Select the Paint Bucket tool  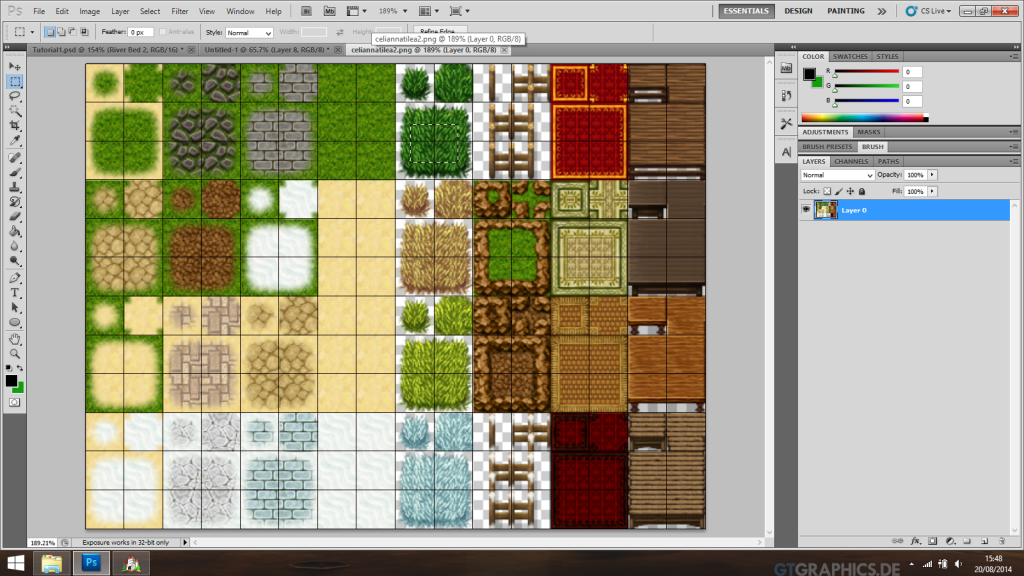14,231
